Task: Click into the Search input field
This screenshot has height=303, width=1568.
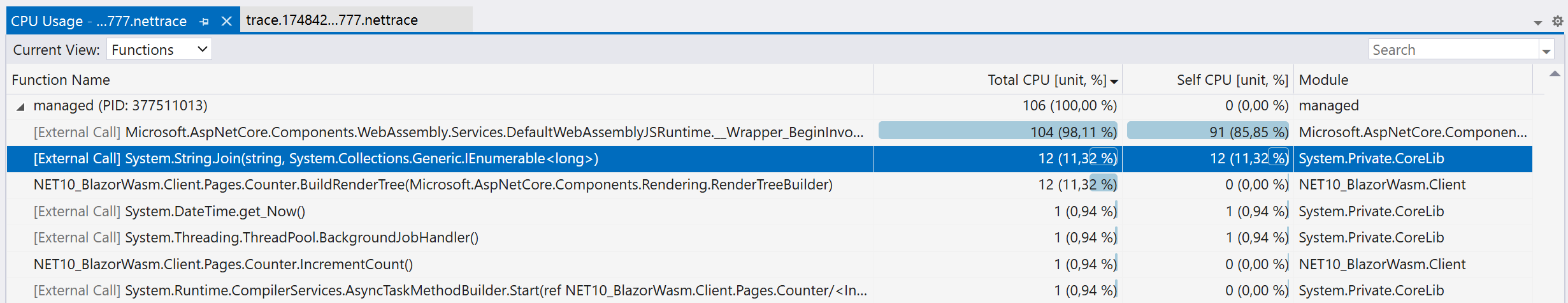Action: click(x=1453, y=50)
